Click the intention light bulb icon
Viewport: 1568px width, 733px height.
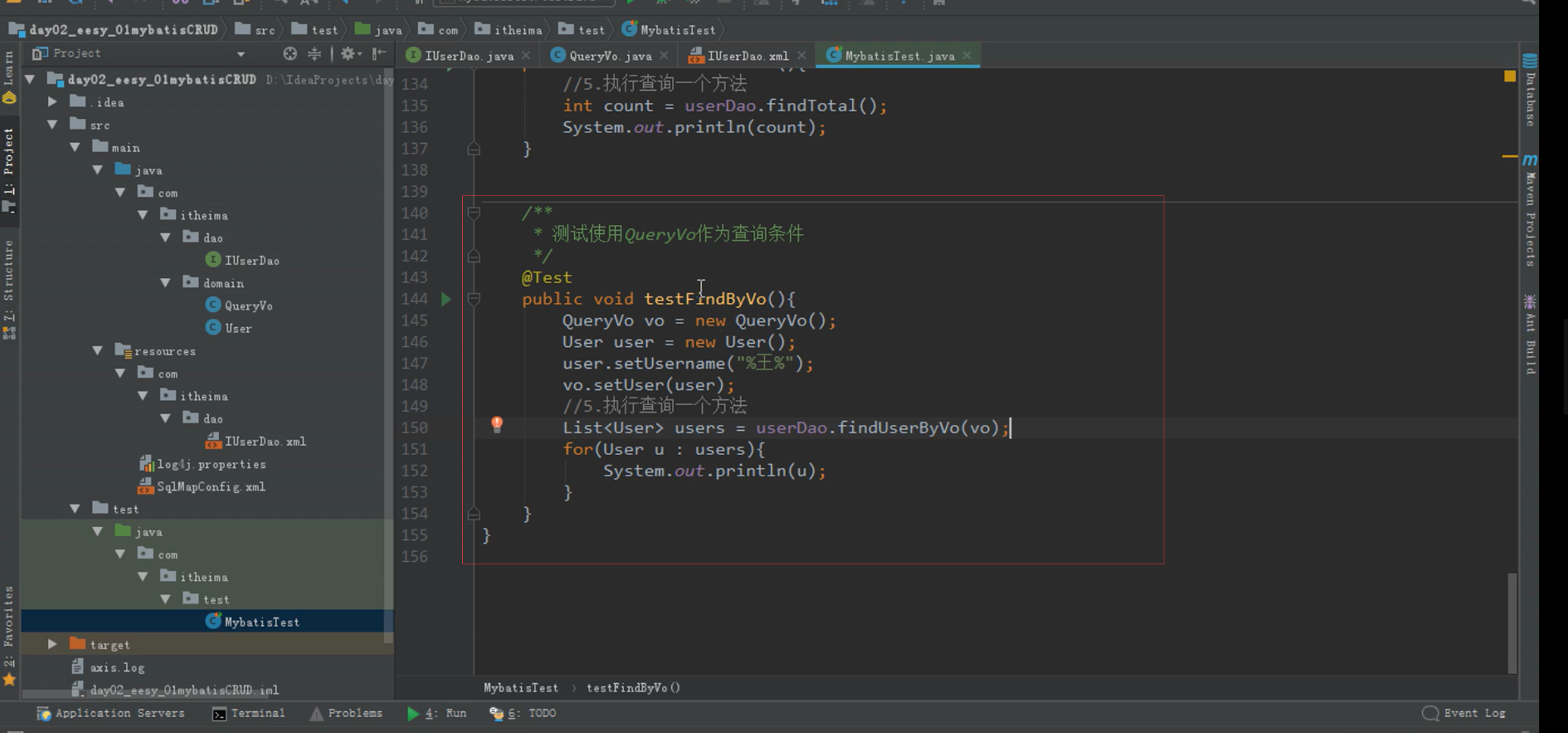pos(497,424)
